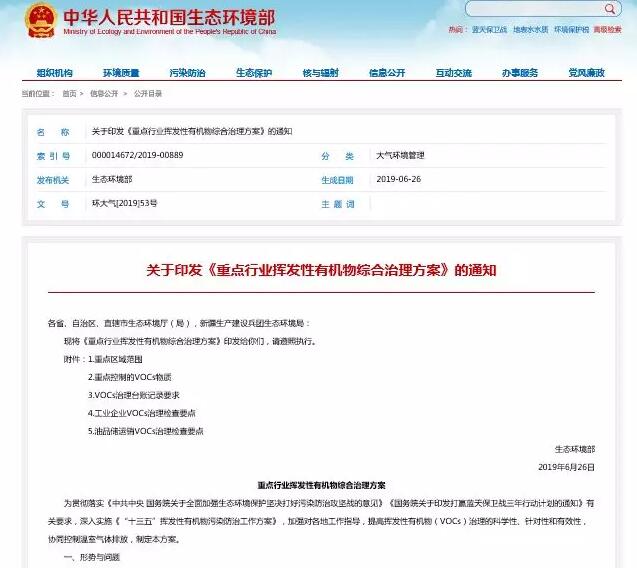The height and width of the screenshot is (579, 637).
Task: Click attachment 2.重点控制的VOCs物质
Action: [130, 377]
